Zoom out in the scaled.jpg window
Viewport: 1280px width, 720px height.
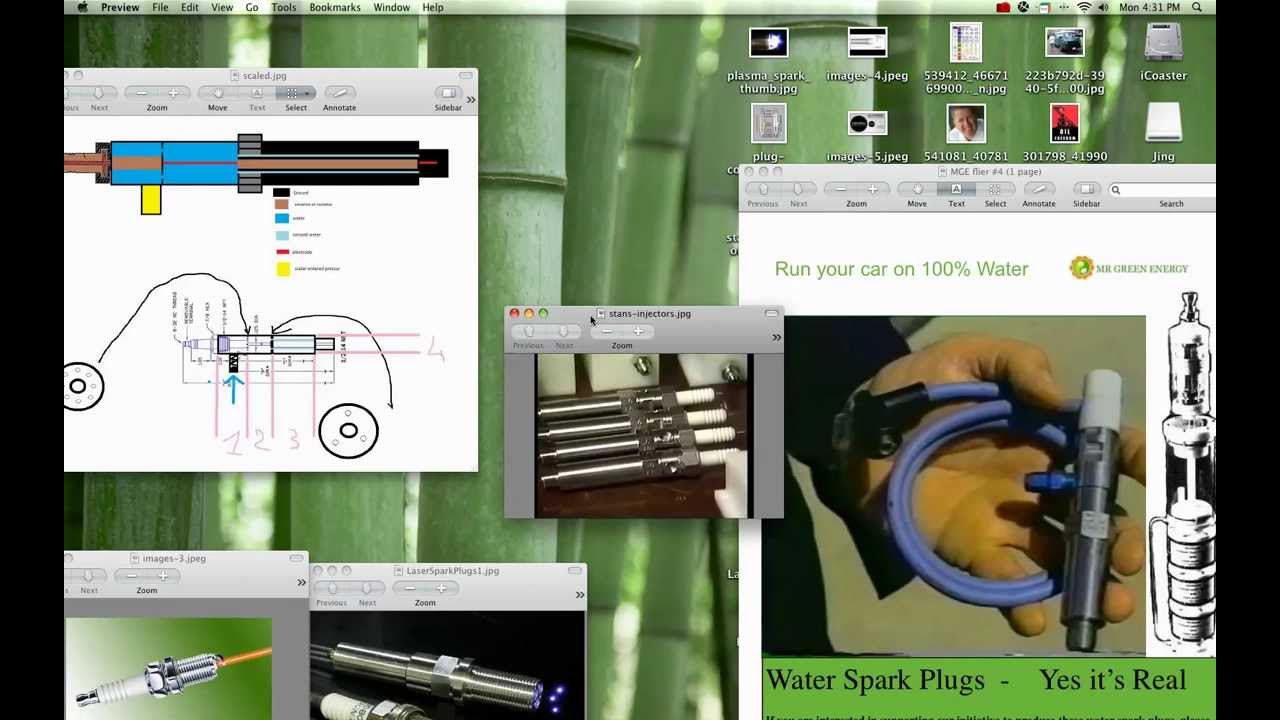click(142, 93)
